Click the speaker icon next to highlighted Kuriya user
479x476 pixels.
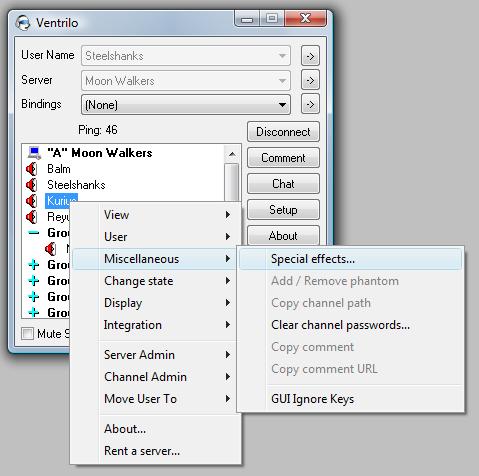point(32,201)
